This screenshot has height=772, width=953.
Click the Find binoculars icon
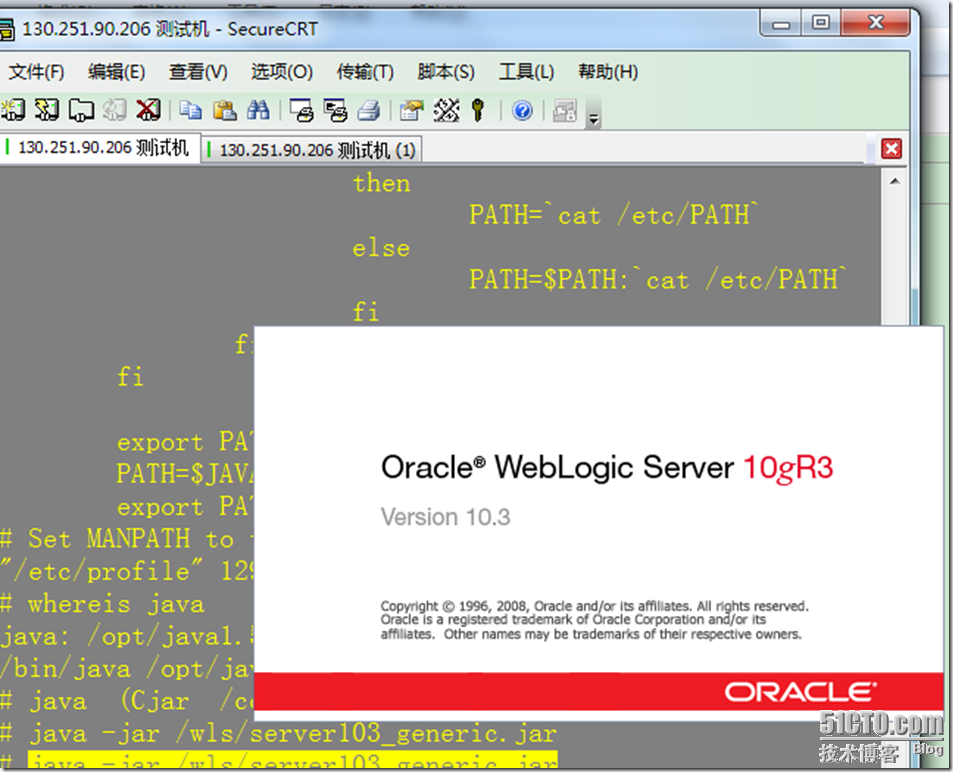(258, 110)
